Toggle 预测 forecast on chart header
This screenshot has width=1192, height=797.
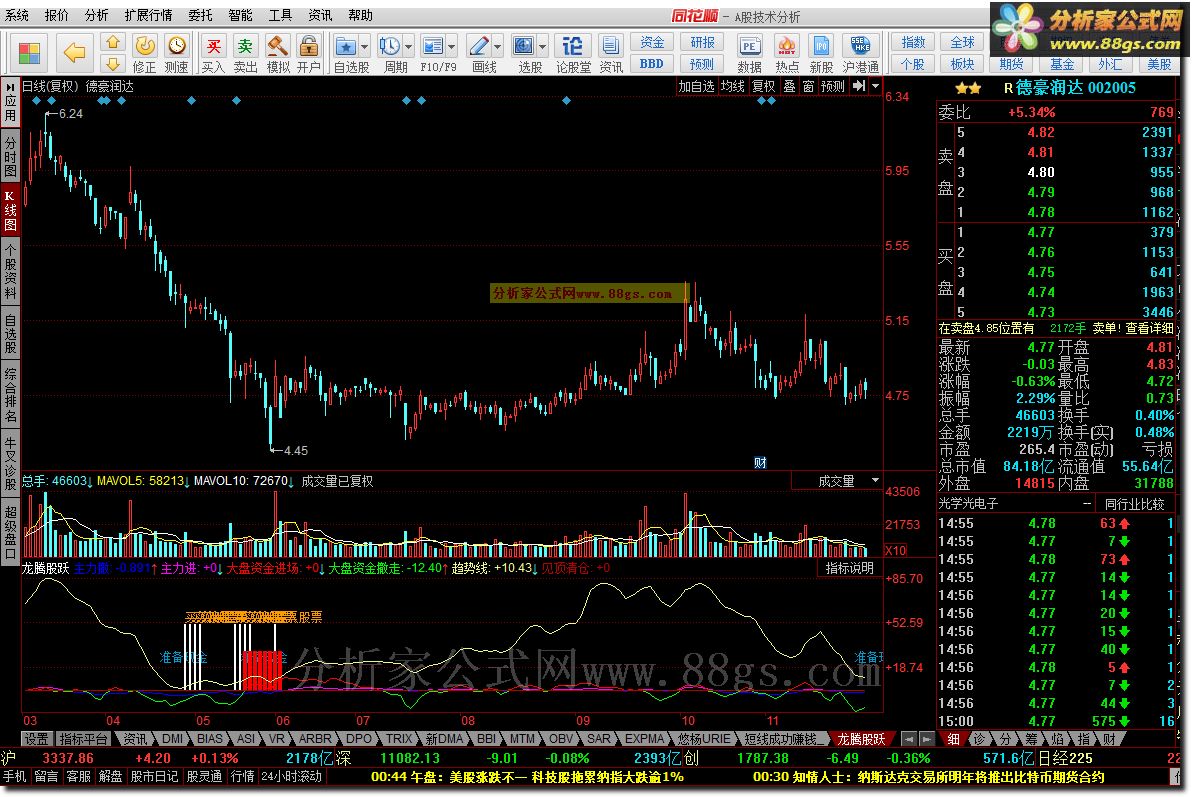[x=832, y=87]
